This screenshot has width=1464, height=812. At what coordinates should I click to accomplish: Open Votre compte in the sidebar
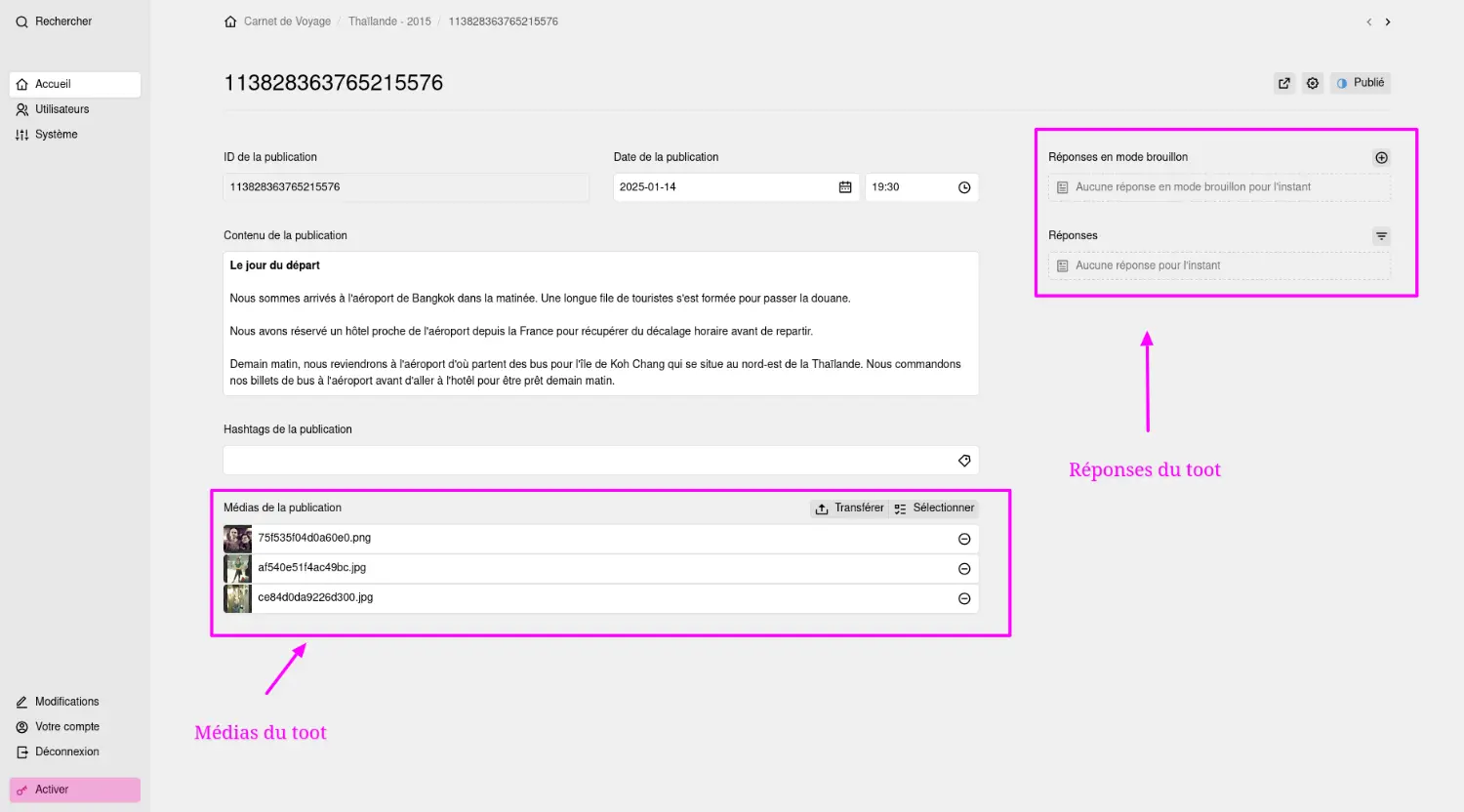[75, 727]
